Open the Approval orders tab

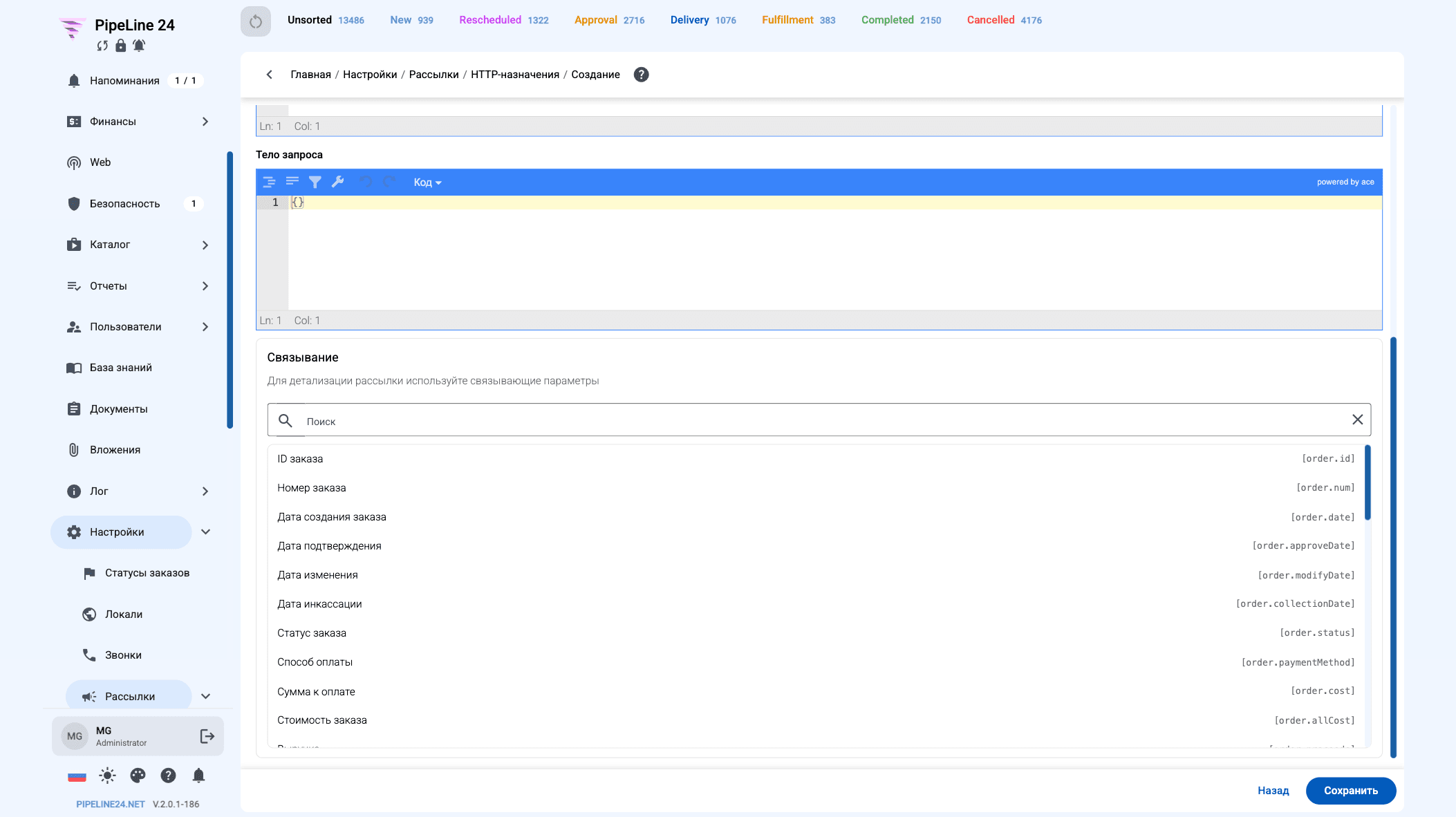(609, 20)
